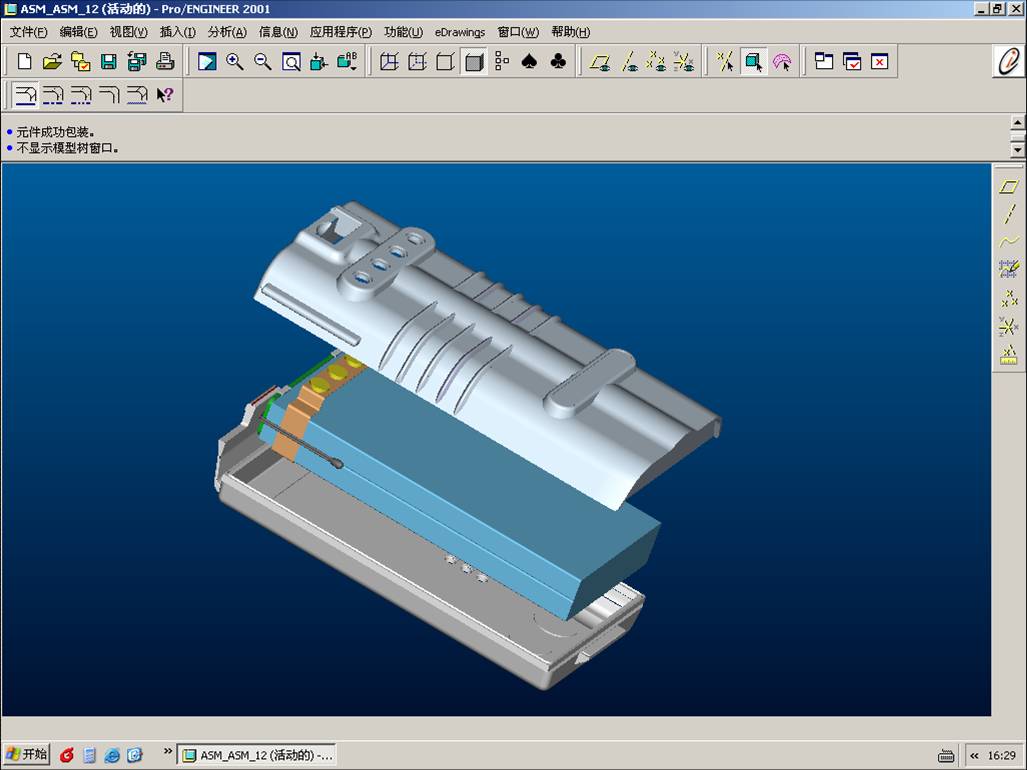Viewport: 1027px width, 770px height.
Task: Click the pink surface selection icon
Action: pyautogui.click(x=782, y=62)
